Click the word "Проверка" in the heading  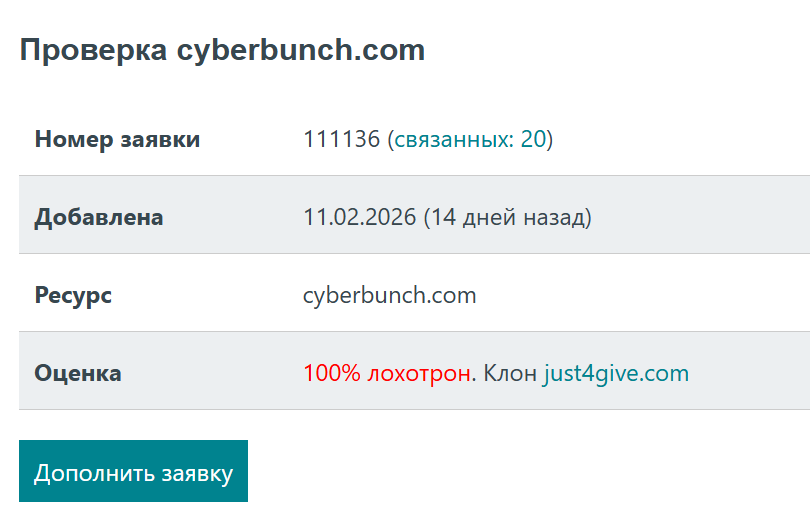93,50
